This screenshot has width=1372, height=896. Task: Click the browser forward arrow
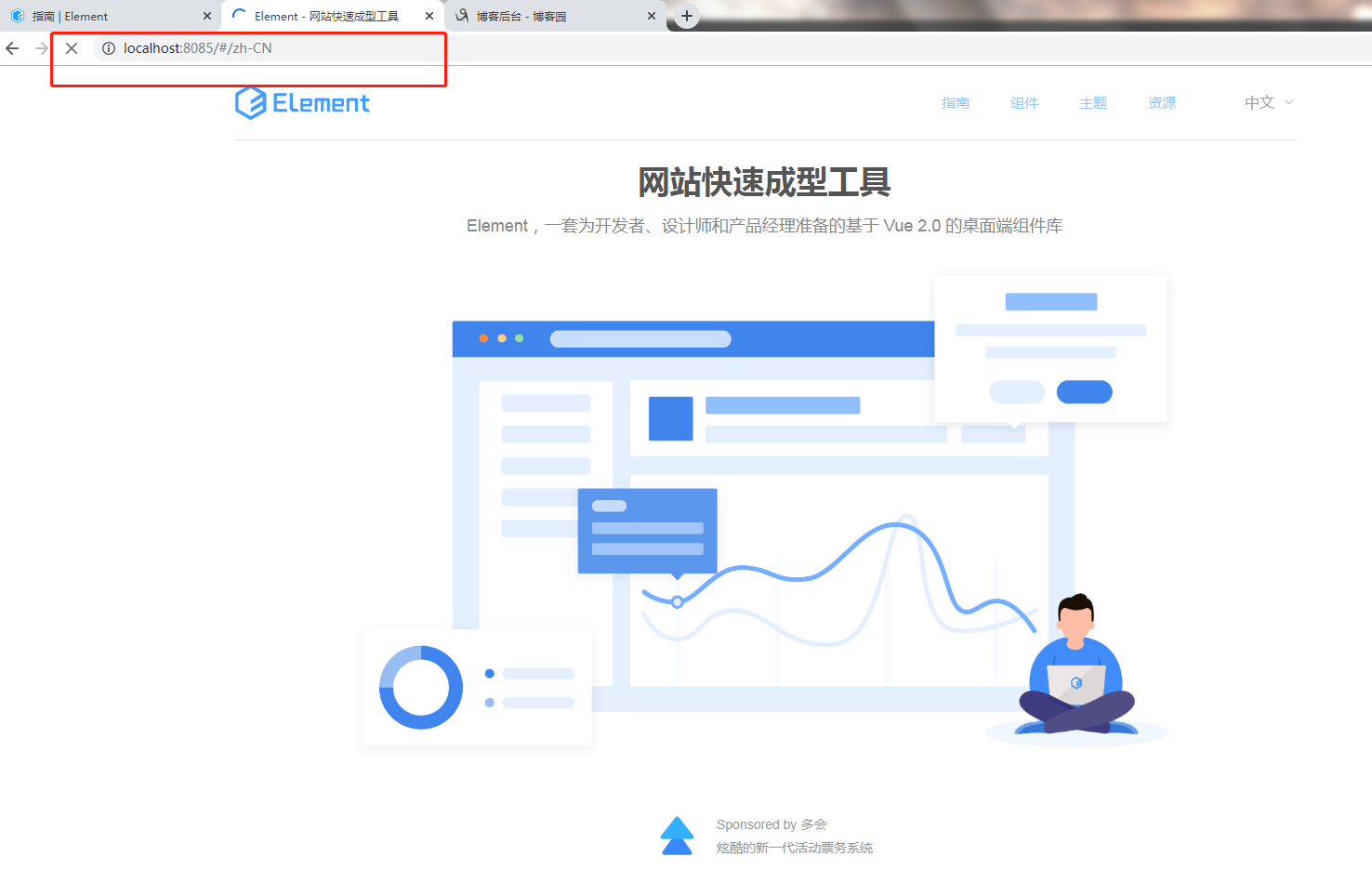[x=41, y=48]
